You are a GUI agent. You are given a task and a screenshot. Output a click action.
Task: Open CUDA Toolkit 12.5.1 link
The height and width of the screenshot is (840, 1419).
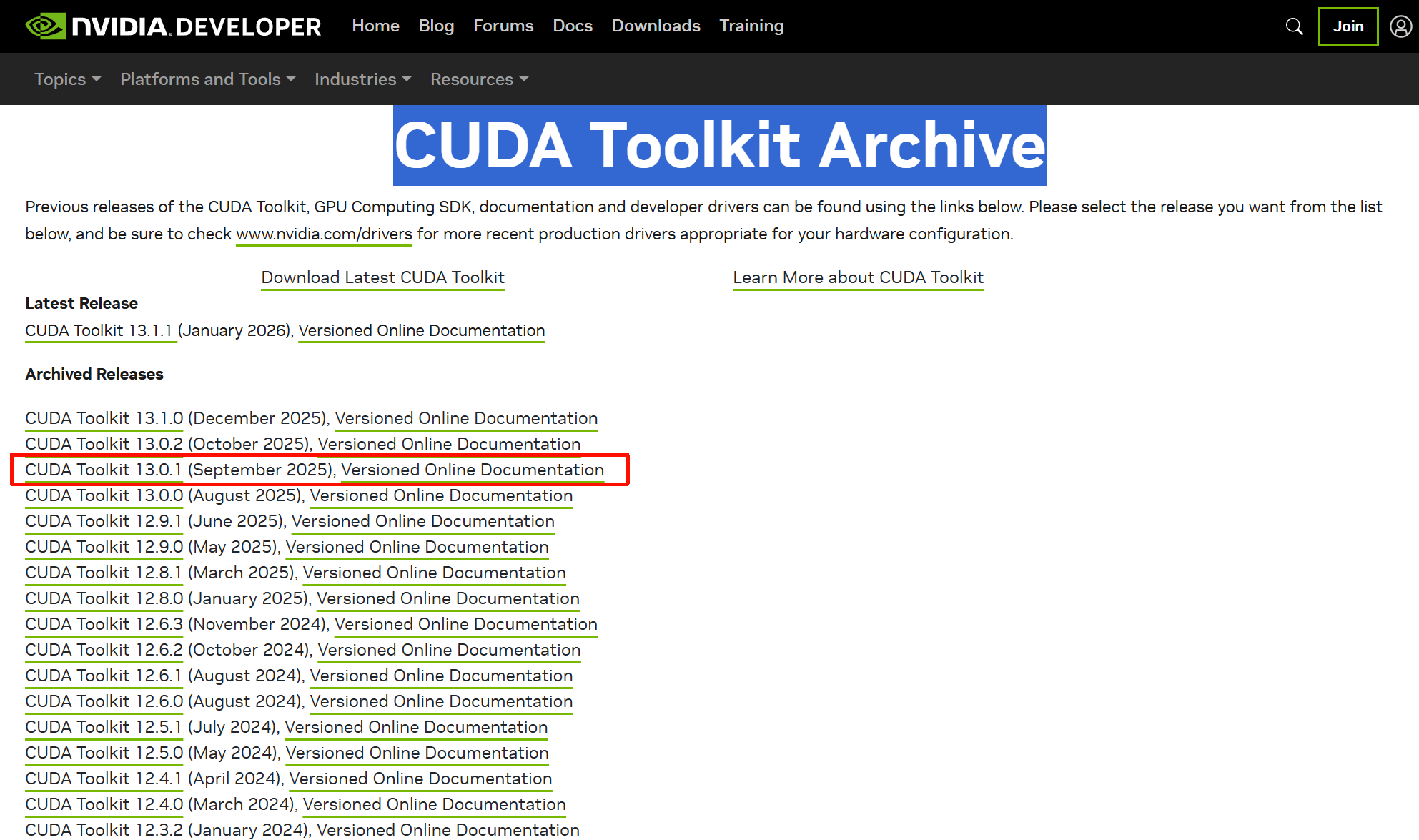tap(104, 728)
